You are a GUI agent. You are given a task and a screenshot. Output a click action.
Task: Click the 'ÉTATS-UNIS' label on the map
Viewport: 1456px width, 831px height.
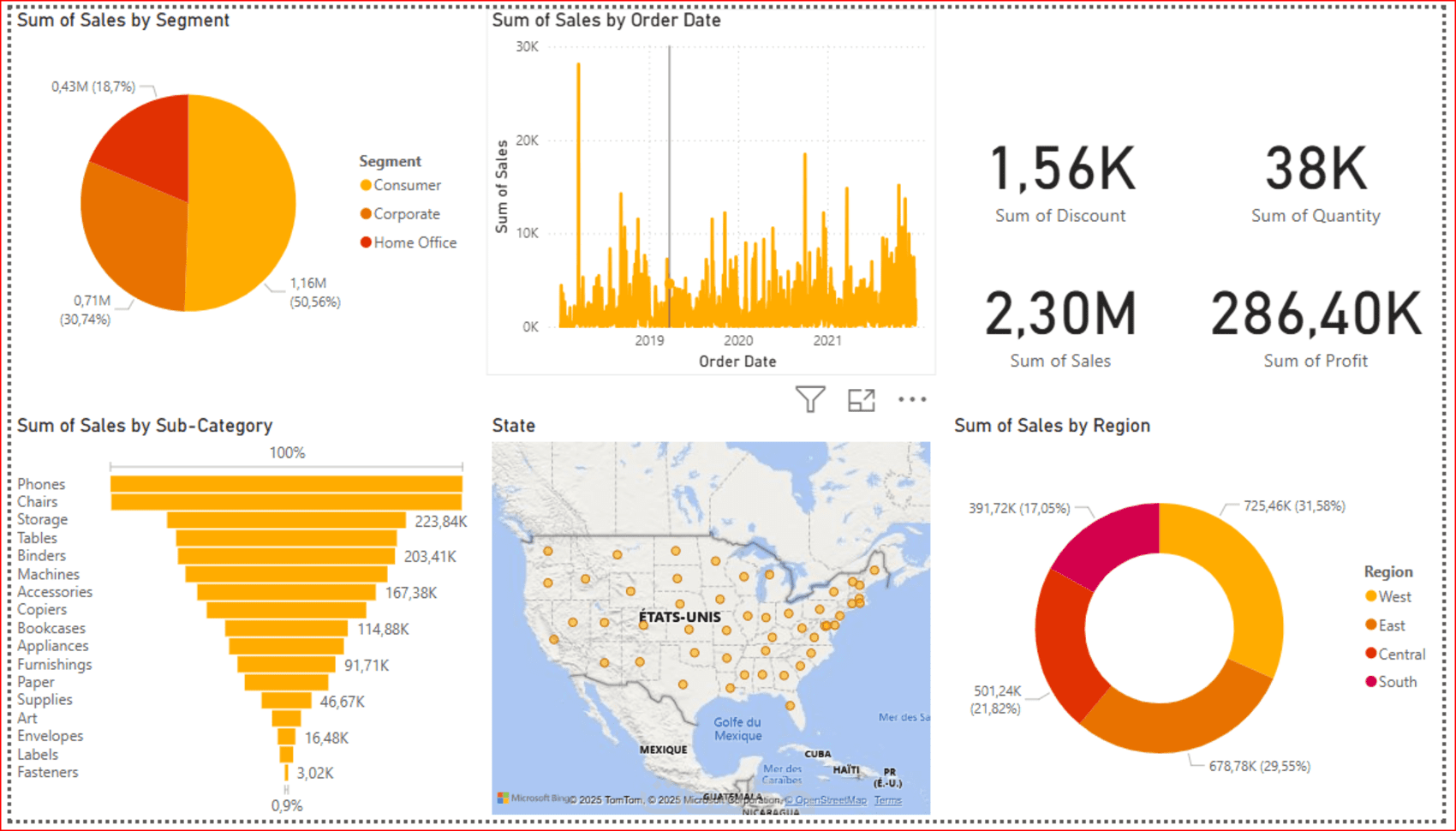pos(680,617)
